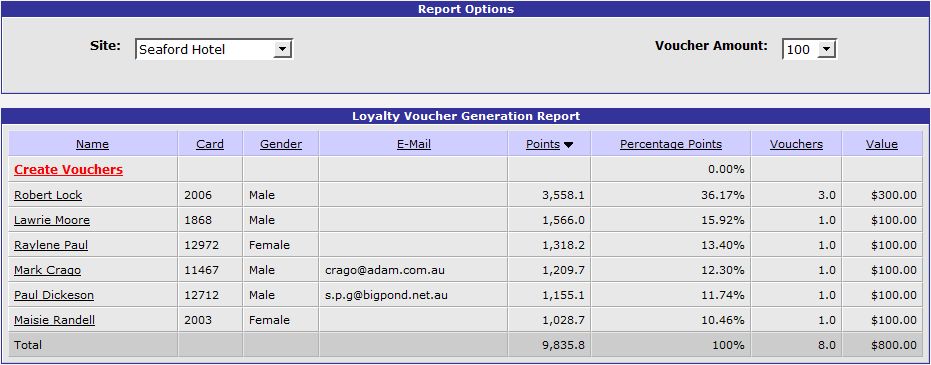Click the Total row label
This screenshot has width=931, height=365.
click(28, 345)
